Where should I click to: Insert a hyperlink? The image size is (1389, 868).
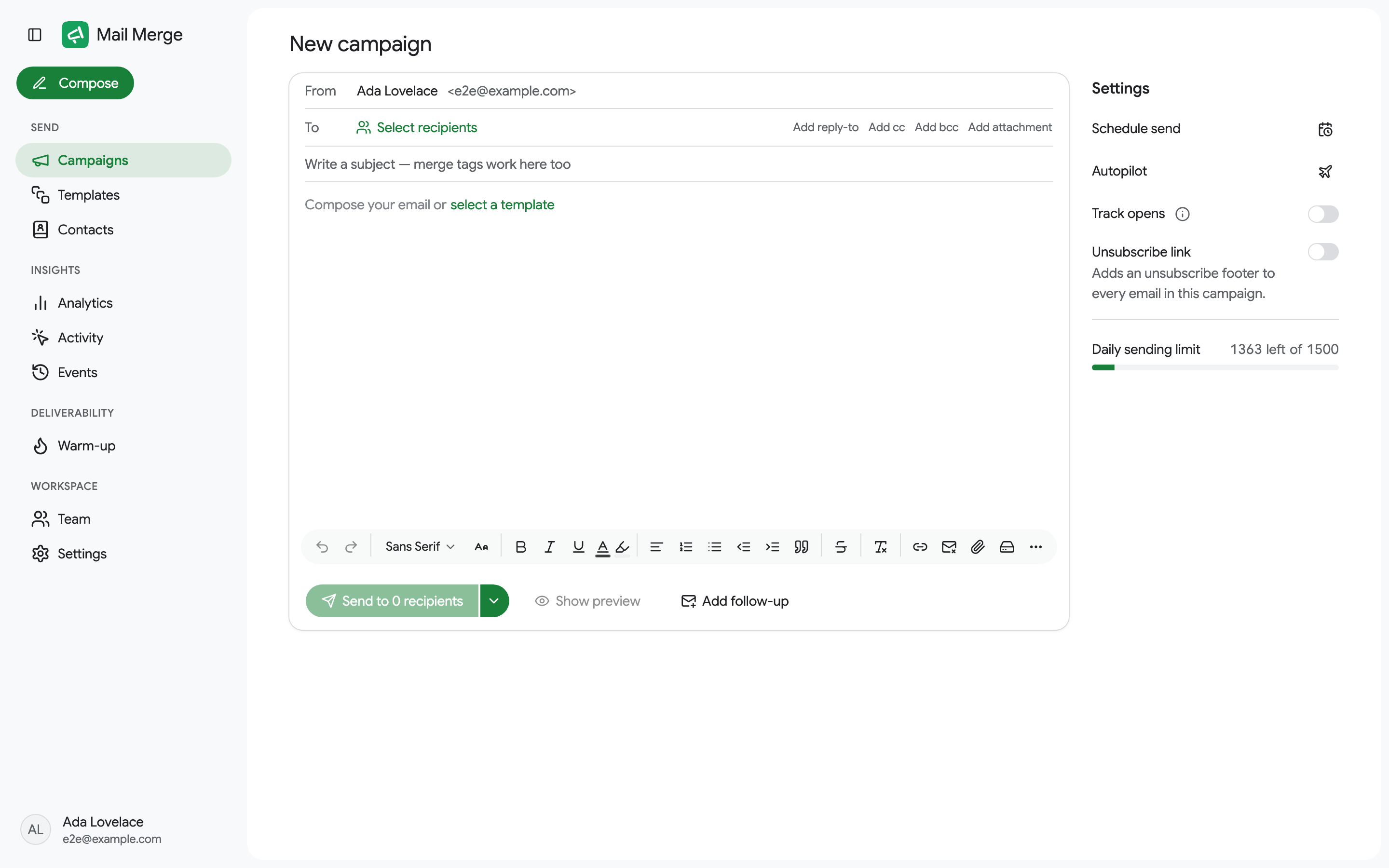pyautogui.click(x=920, y=547)
